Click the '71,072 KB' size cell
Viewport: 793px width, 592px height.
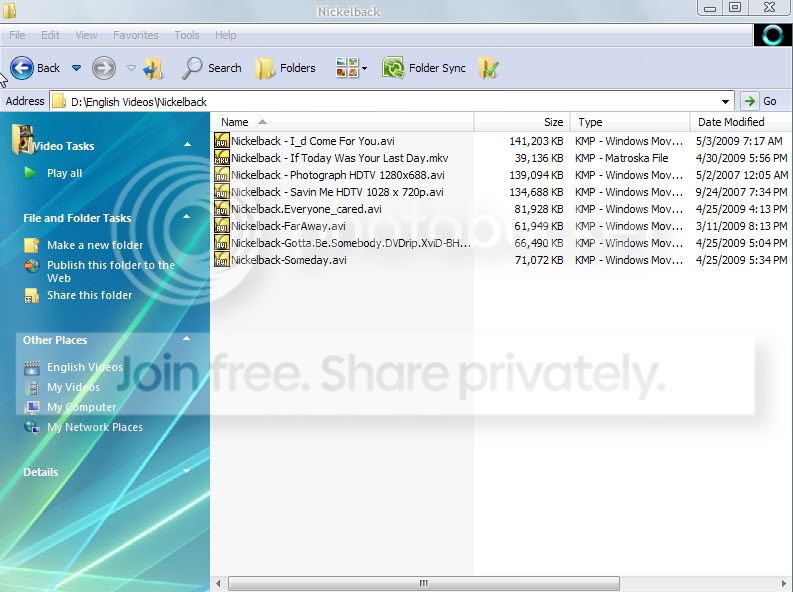(539, 260)
